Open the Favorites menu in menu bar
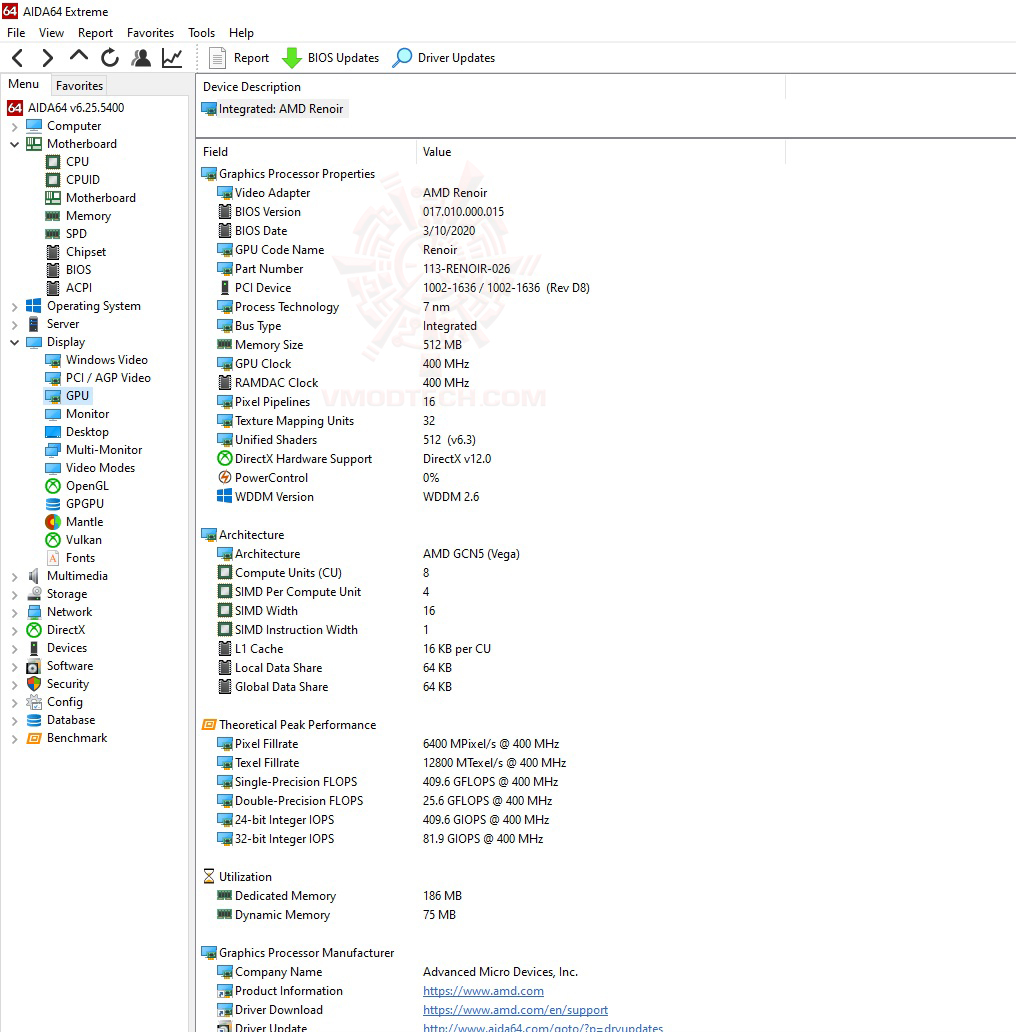Viewport: 1016px width, 1032px height. pyautogui.click(x=150, y=33)
